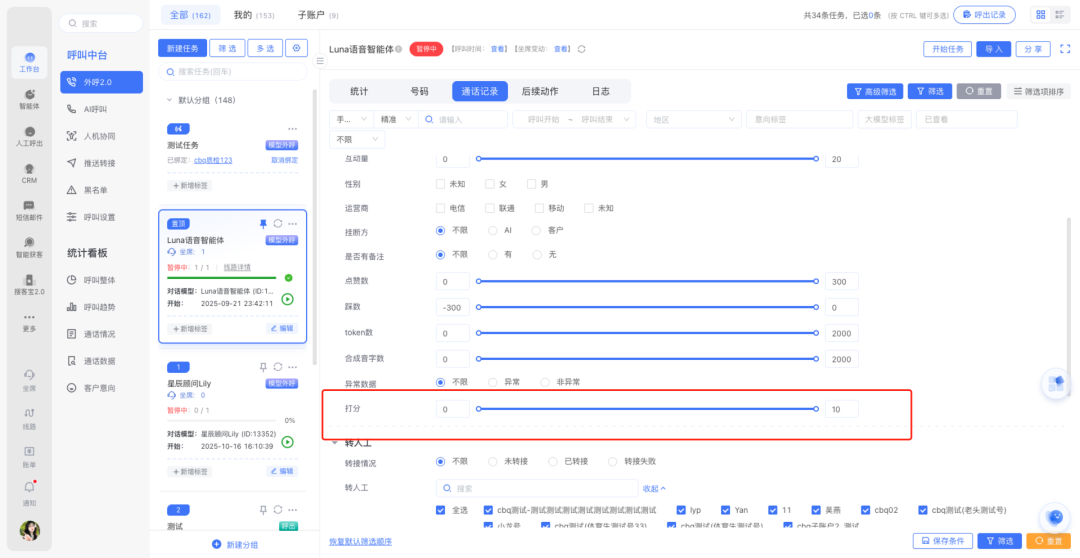Viewport: 1080px width, 558px height.
Task: Switch to the 后续动作 tab
Action: pyautogui.click(x=540, y=91)
